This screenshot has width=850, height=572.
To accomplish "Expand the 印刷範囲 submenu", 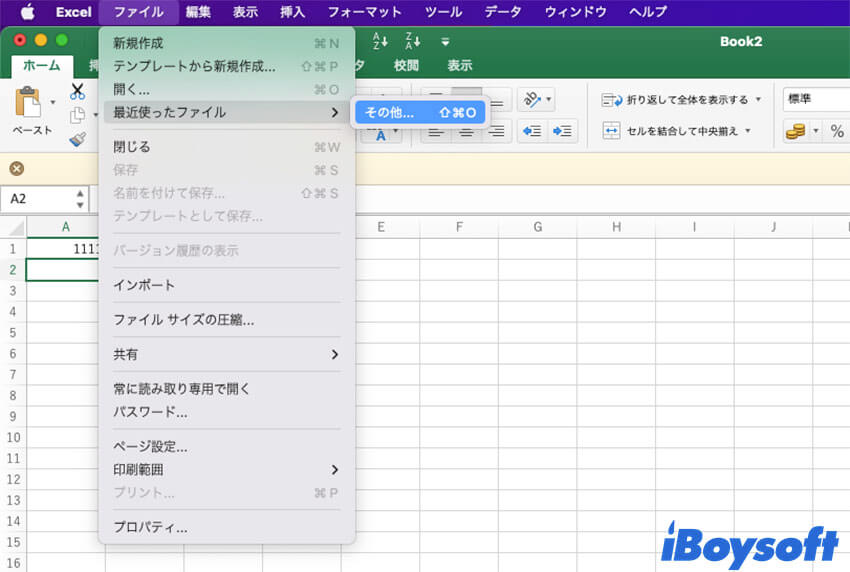I will (x=227, y=470).
